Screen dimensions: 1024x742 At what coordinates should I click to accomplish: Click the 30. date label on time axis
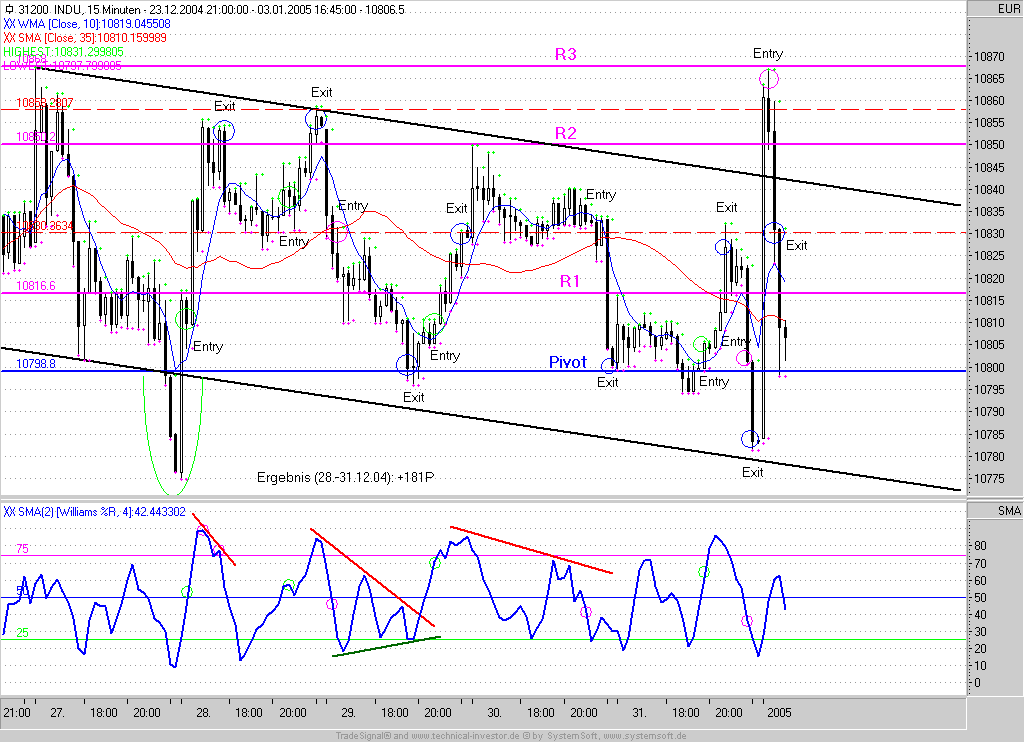click(494, 713)
